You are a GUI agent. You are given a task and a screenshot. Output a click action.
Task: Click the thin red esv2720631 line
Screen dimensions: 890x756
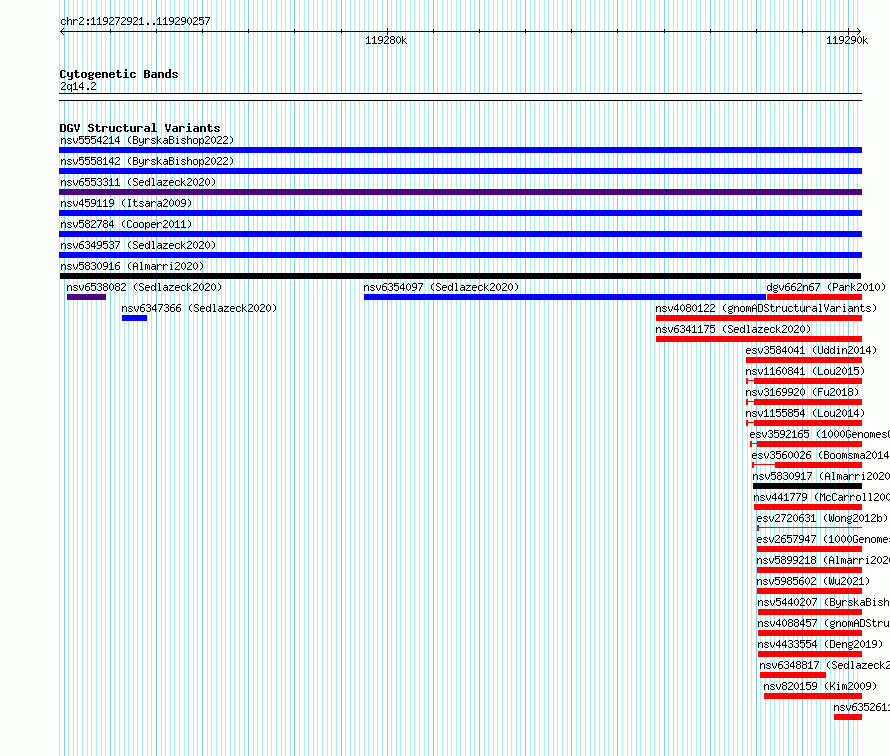[809, 528]
